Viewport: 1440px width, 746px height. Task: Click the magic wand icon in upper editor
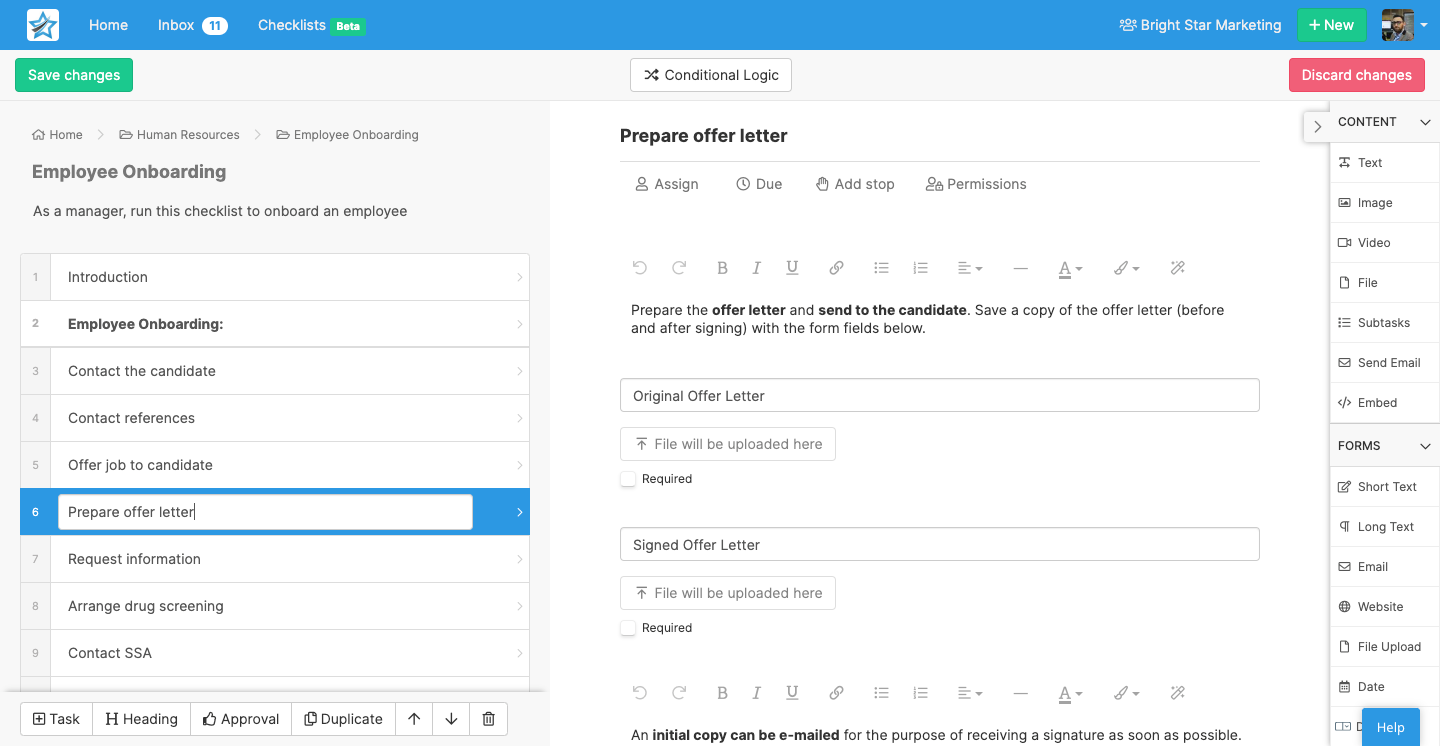[1177, 268]
